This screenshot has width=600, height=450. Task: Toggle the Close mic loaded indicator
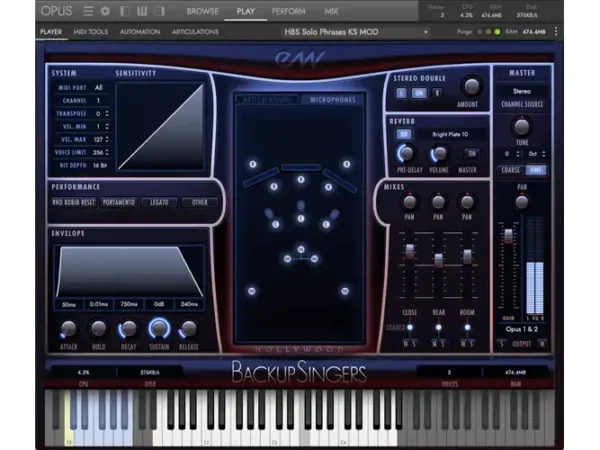pos(410,328)
